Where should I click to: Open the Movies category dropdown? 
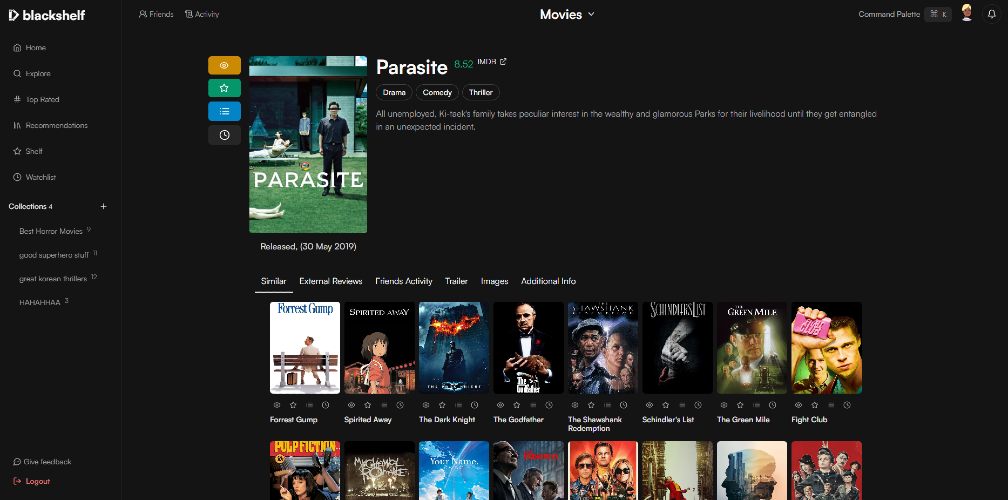tap(567, 14)
